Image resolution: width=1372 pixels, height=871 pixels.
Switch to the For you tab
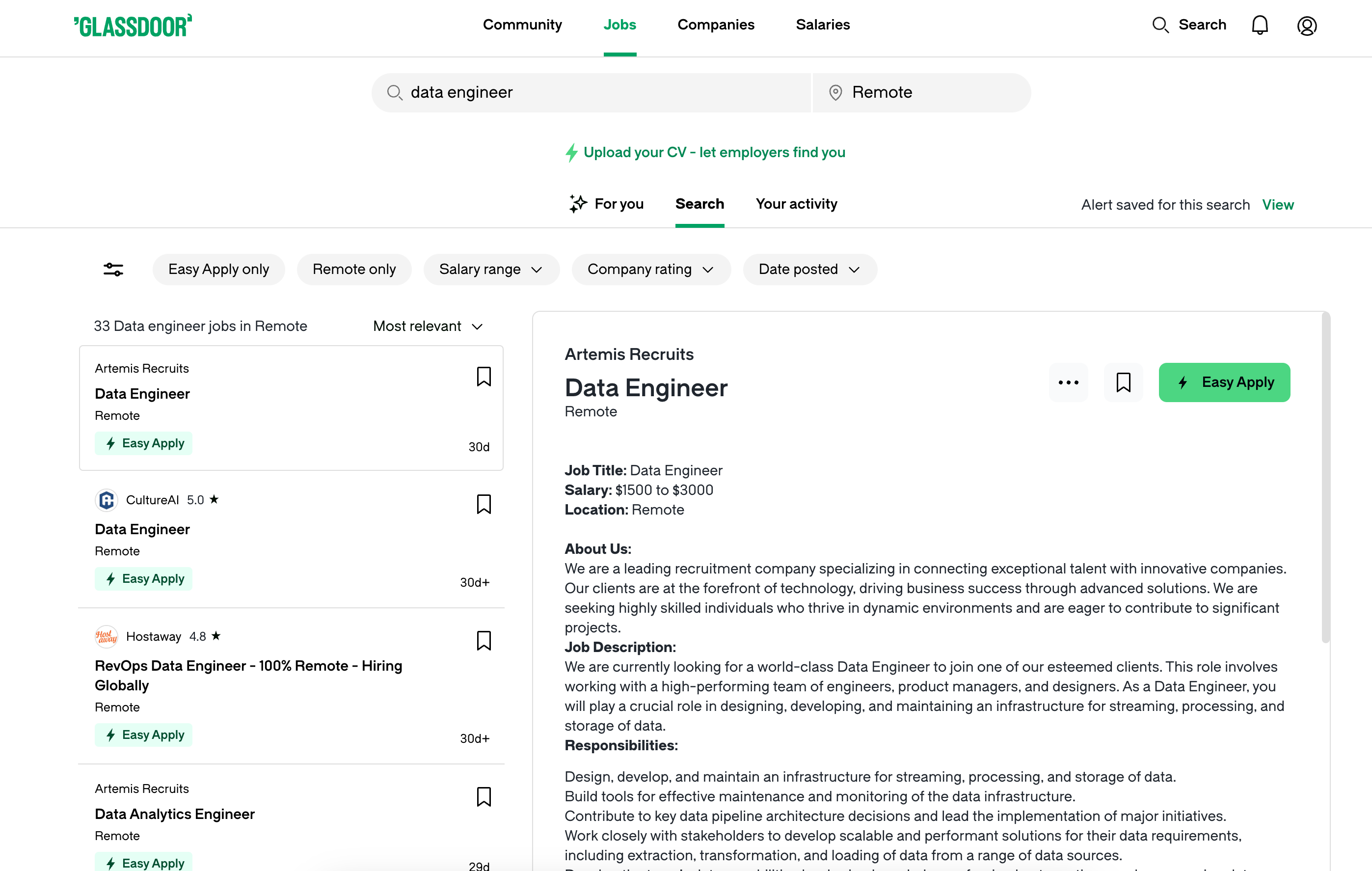607,204
